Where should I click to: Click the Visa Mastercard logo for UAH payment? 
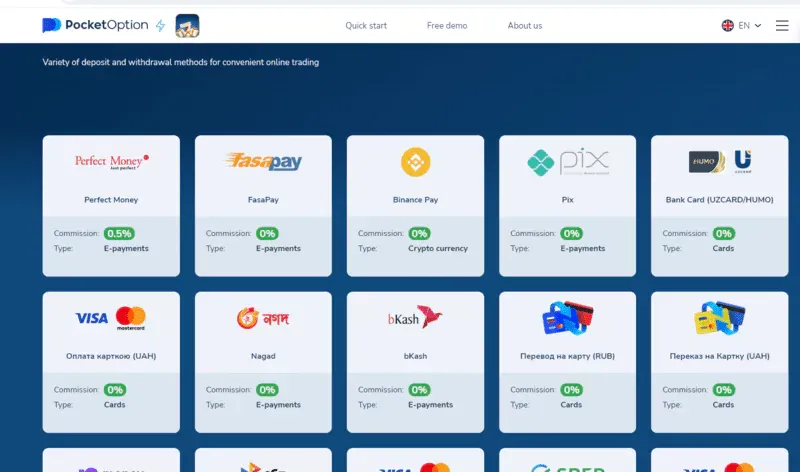pos(111,318)
